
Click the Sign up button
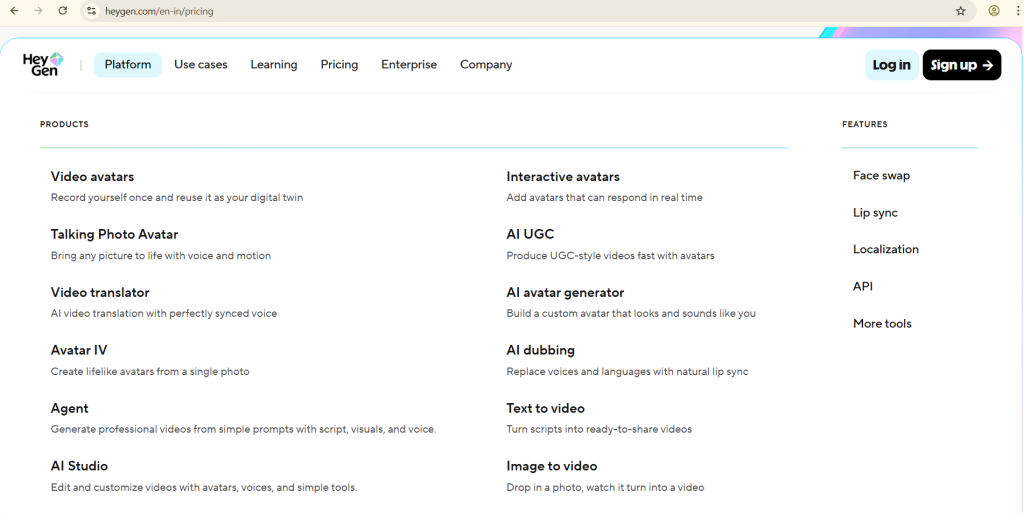tap(961, 65)
